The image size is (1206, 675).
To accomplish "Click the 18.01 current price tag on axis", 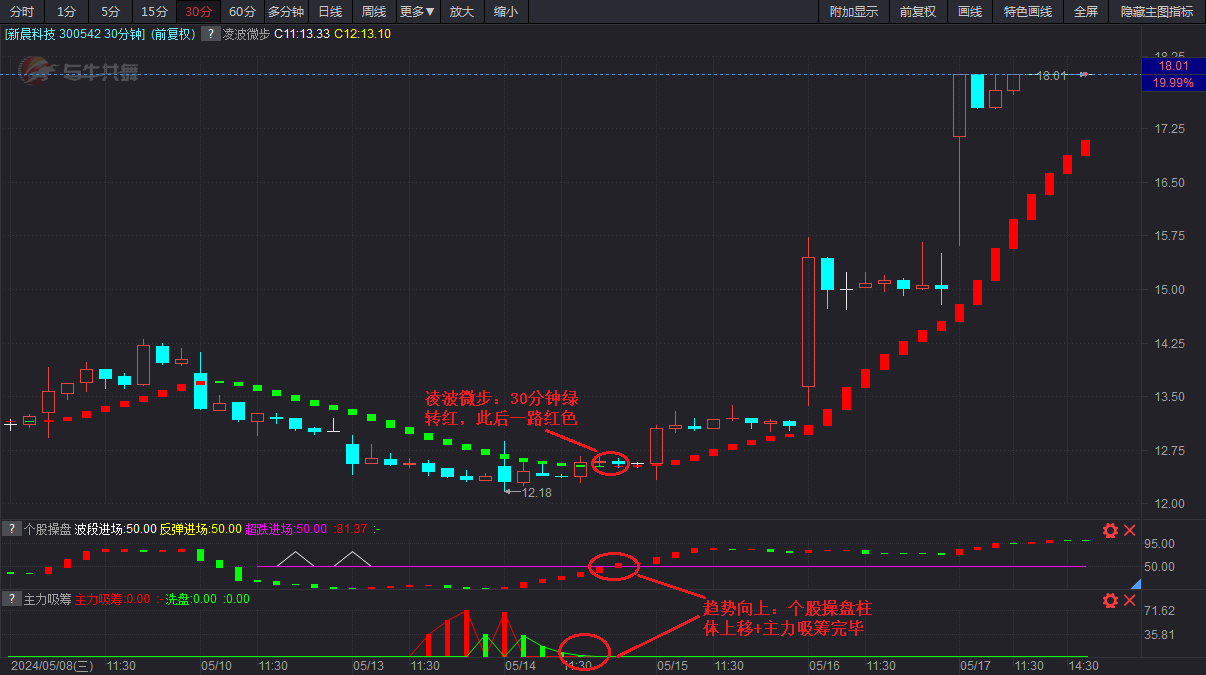I will click(x=1172, y=66).
